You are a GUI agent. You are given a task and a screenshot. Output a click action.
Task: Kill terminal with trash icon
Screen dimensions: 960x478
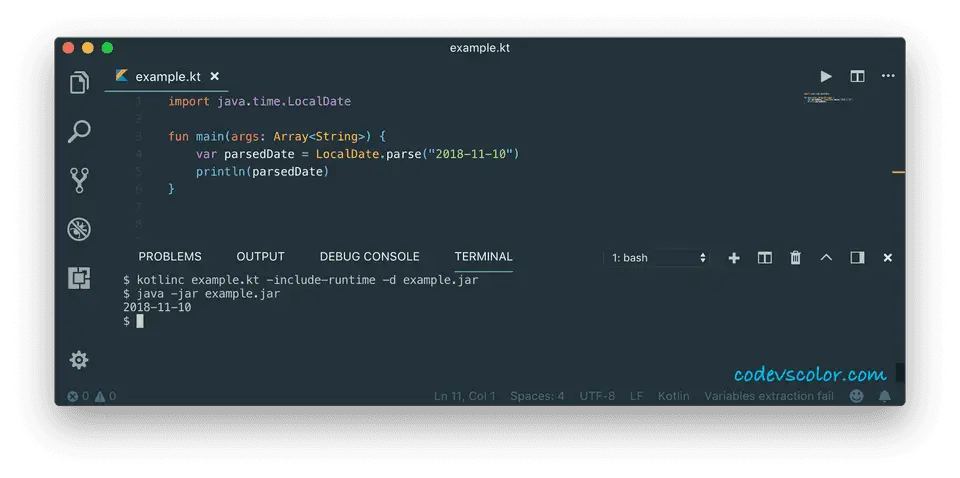(795, 258)
